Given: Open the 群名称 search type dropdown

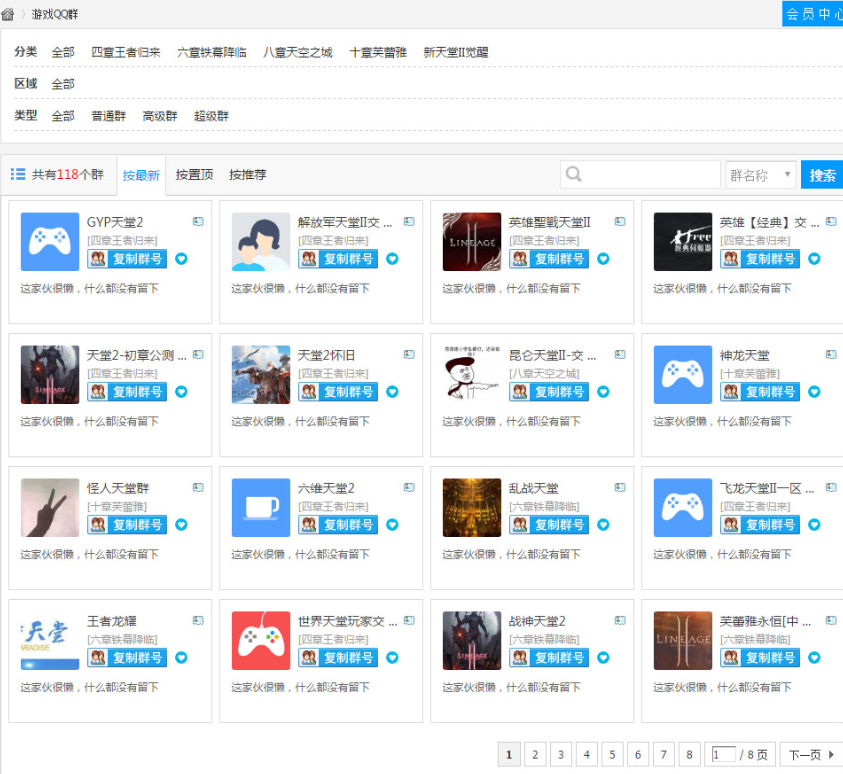Looking at the screenshot, I should coord(760,175).
